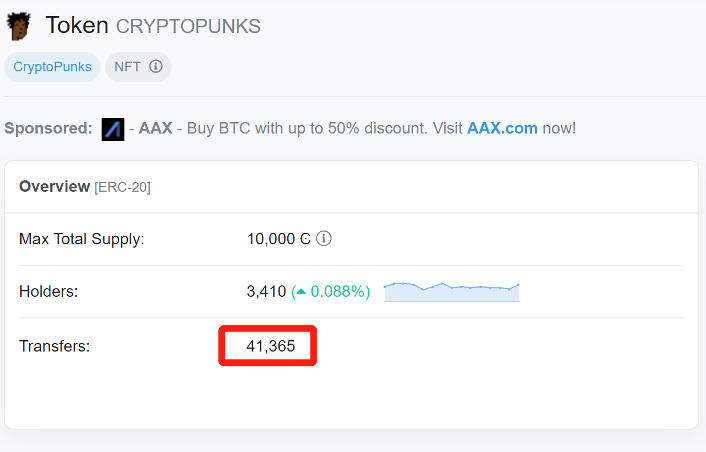The image size is (706, 452).
Task: Click the Overview heading
Action: 54,186
